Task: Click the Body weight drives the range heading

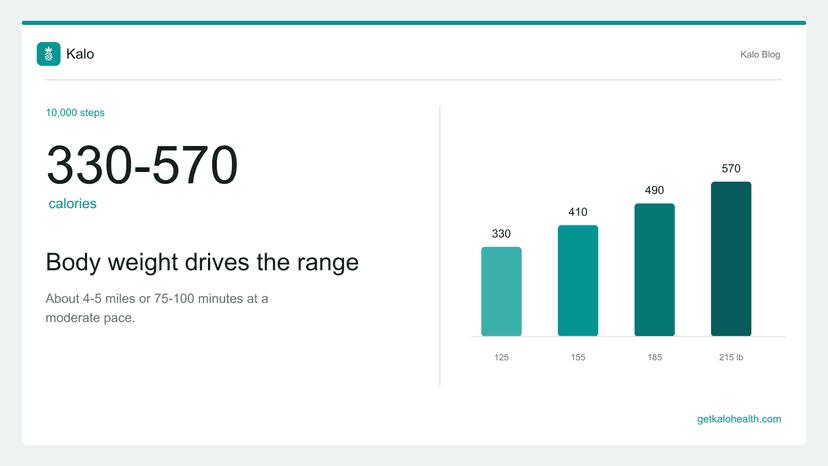Action: pyautogui.click(x=202, y=262)
